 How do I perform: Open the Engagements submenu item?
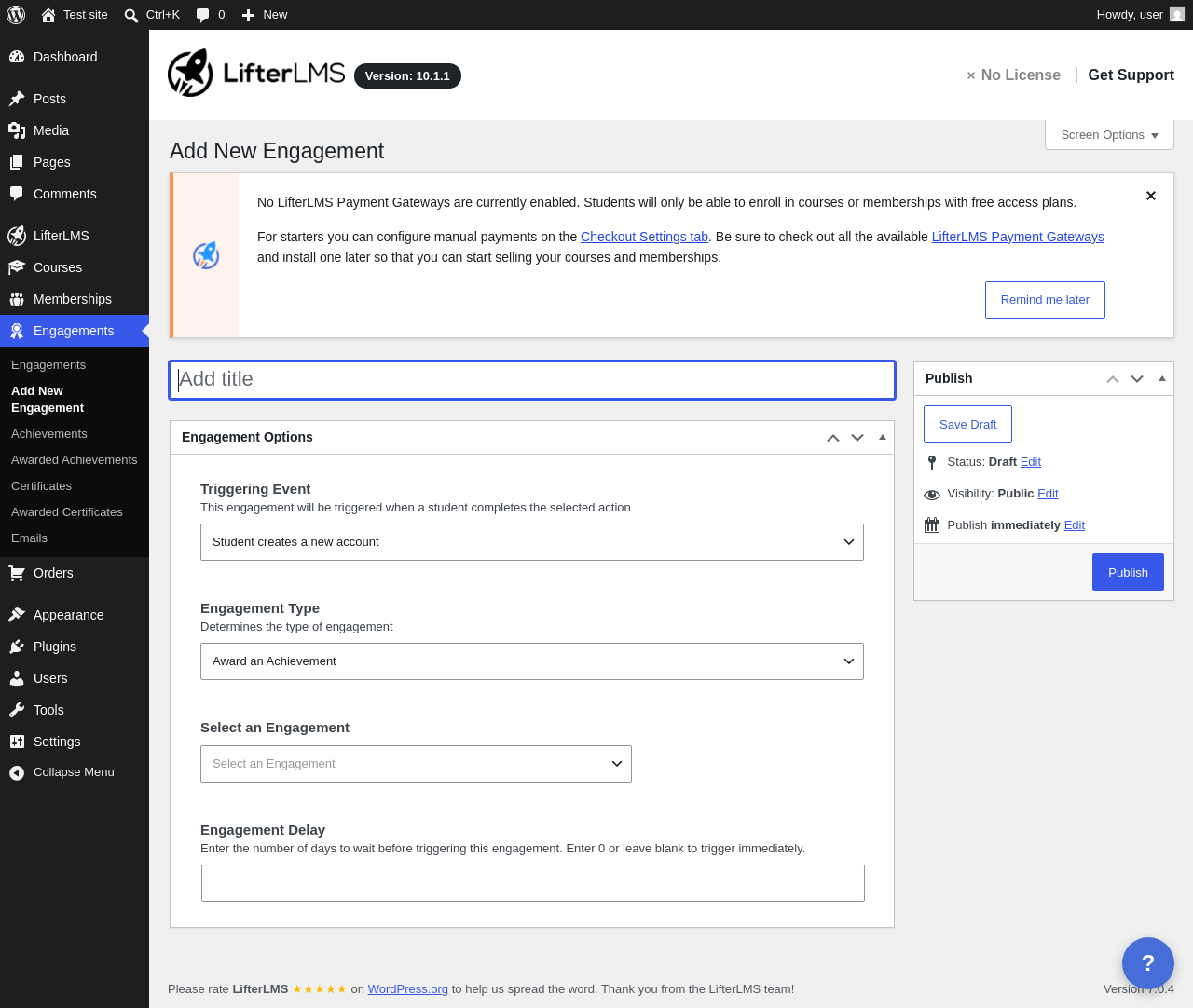(x=48, y=365)
